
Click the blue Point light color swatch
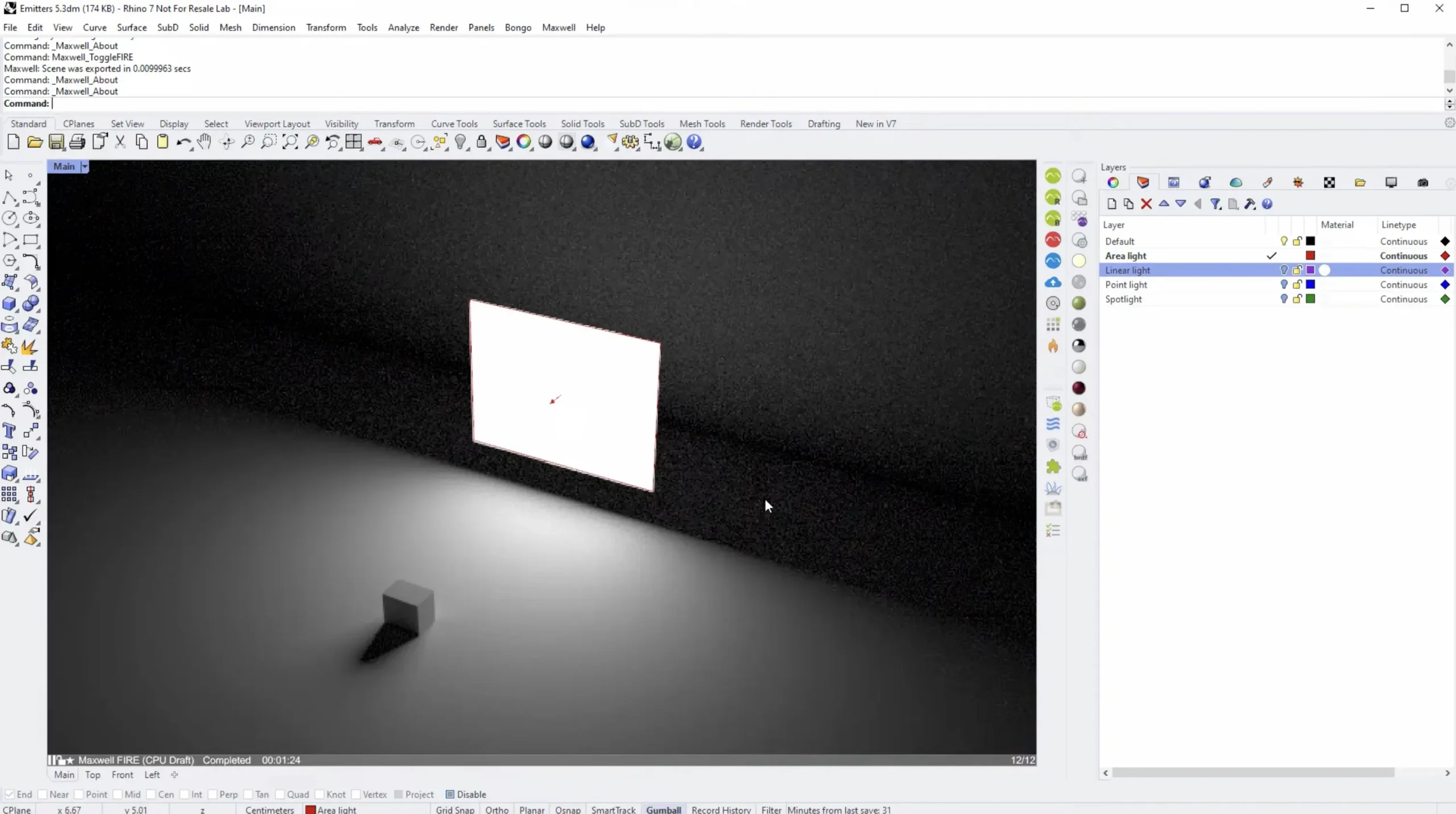(x=1310, y=284)
